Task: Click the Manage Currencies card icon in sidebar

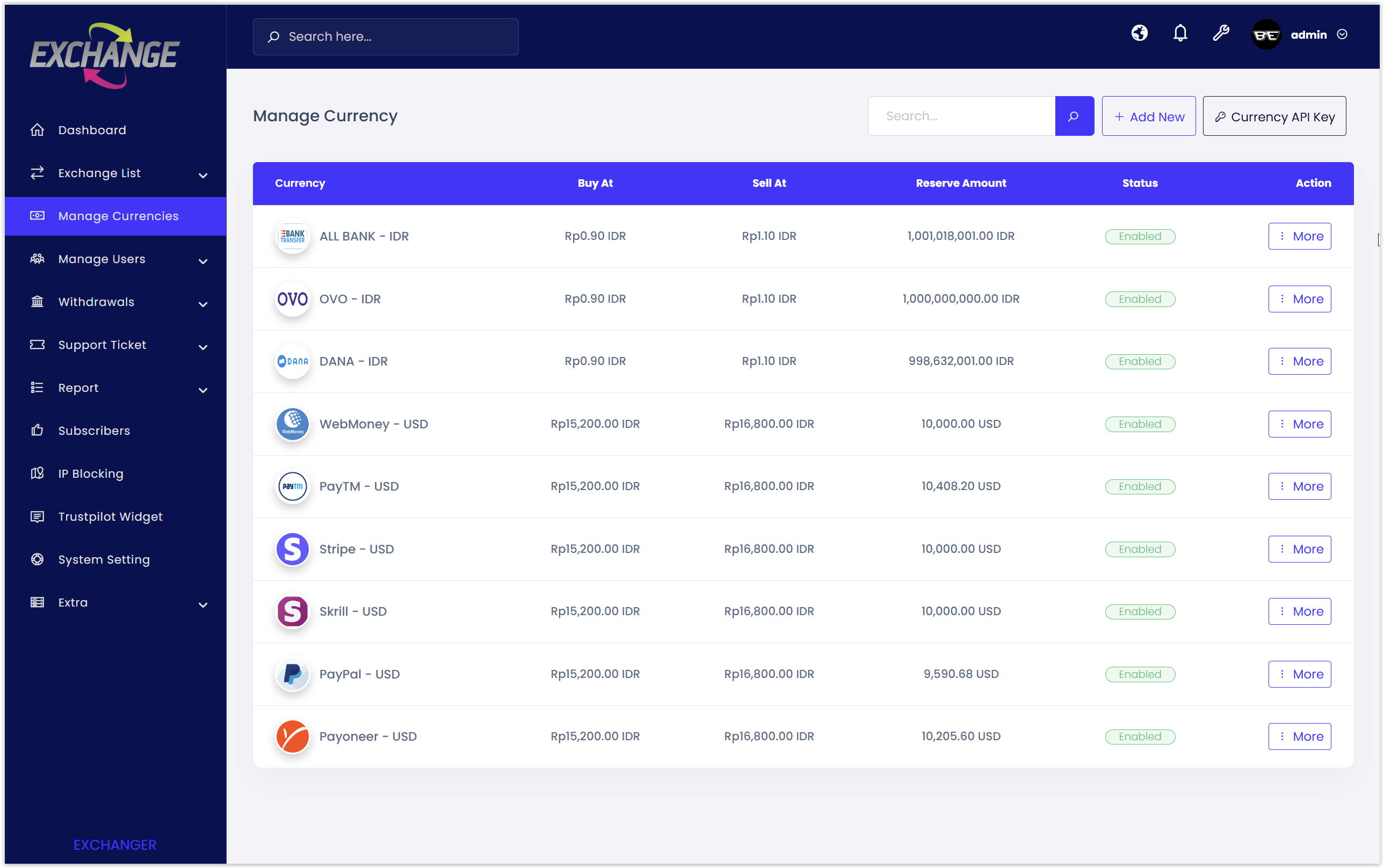Action: coord(37,216)
